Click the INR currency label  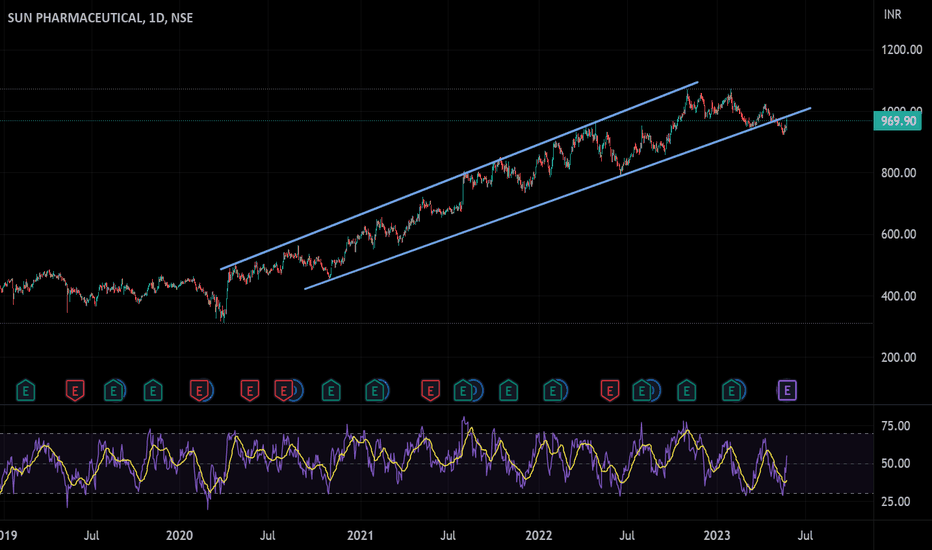coord(892,14)
